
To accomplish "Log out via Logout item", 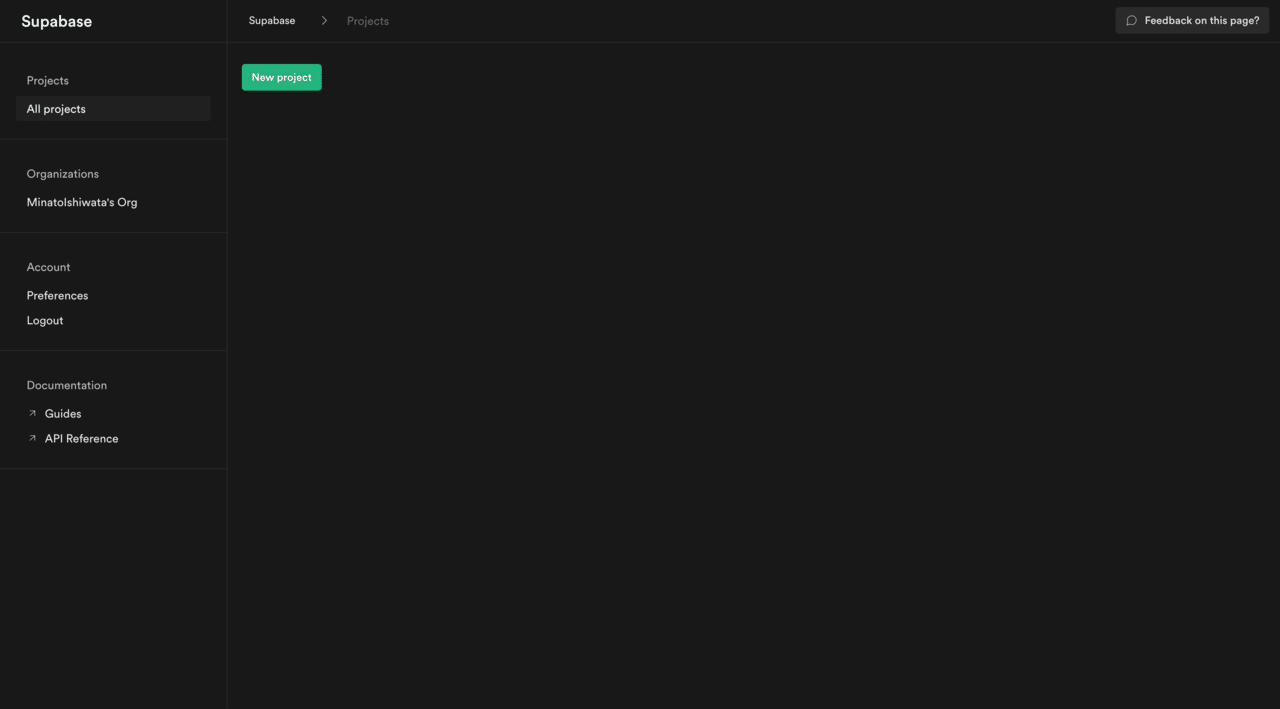I will (45, 321).
